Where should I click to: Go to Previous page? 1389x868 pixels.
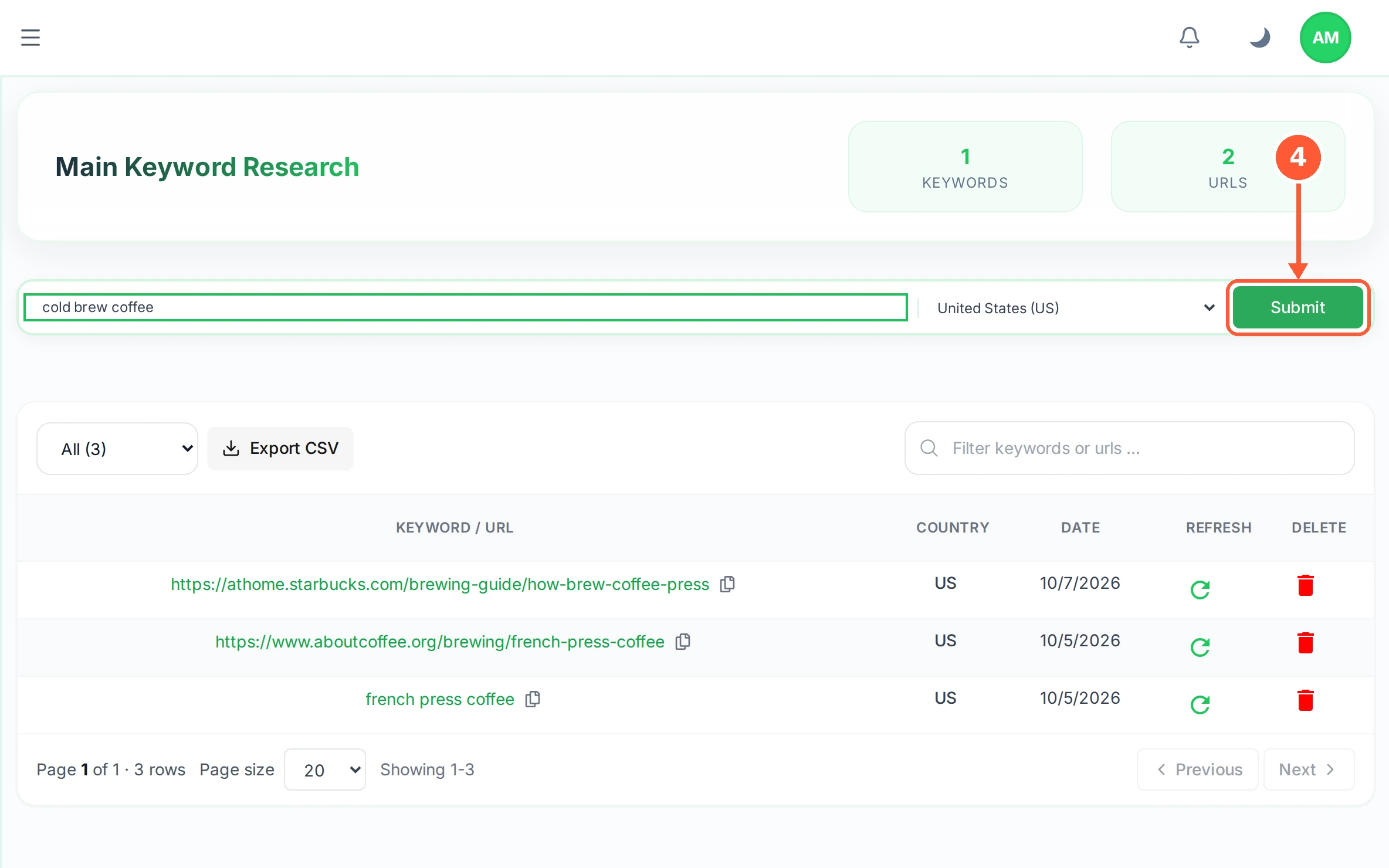point(1198,769)
